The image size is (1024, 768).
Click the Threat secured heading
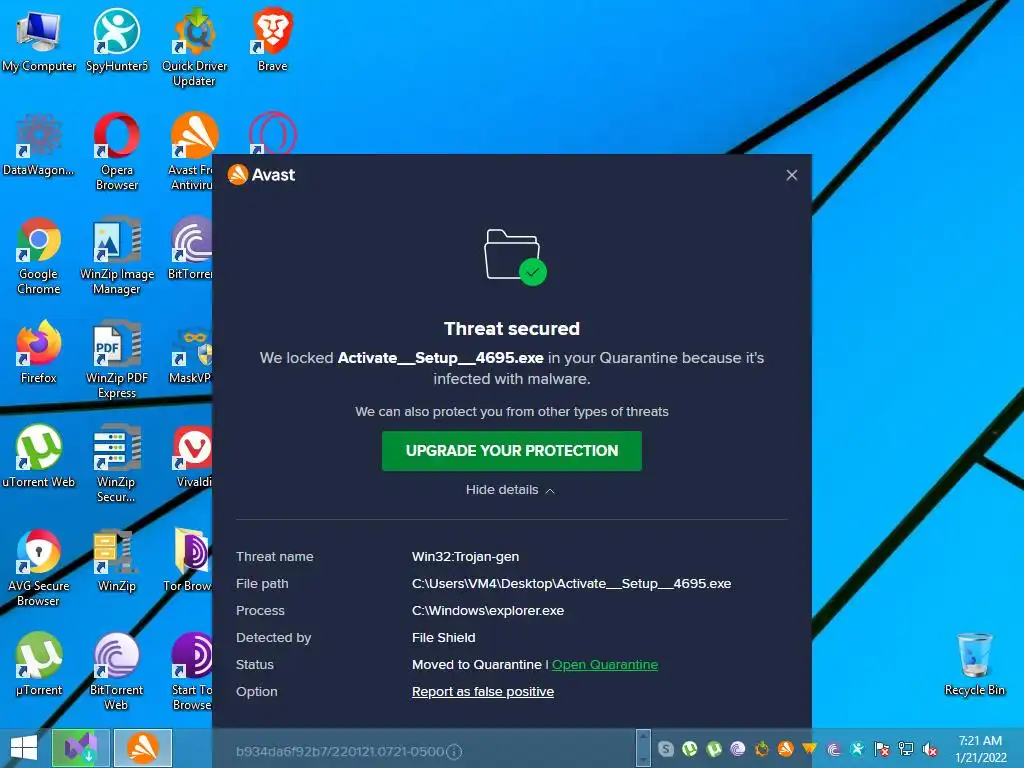click(512, 328)
